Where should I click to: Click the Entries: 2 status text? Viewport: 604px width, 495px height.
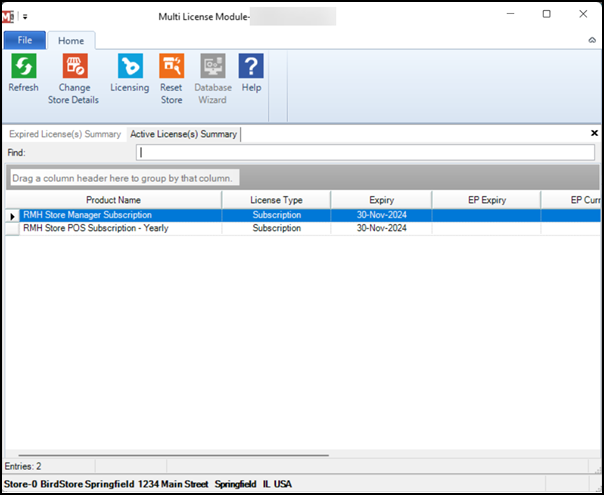[x=23, y=466]
